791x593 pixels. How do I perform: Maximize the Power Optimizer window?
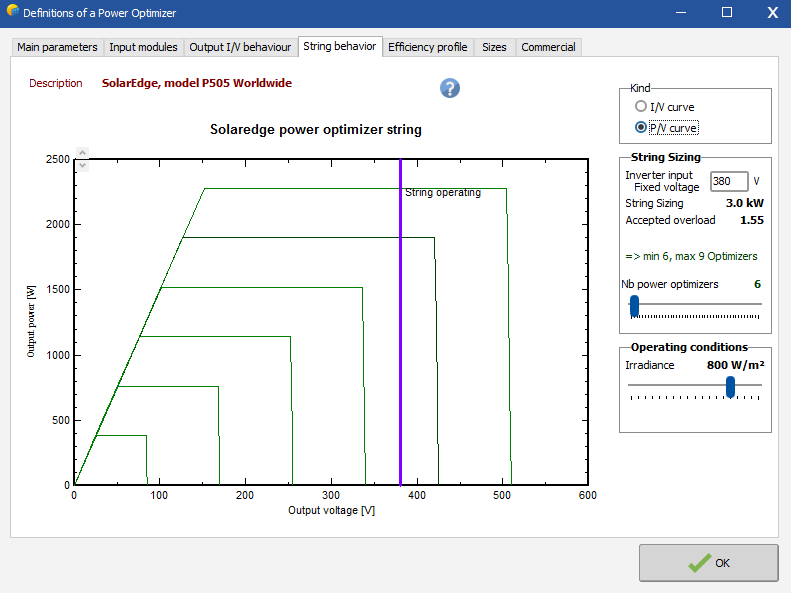click(727, 12)
